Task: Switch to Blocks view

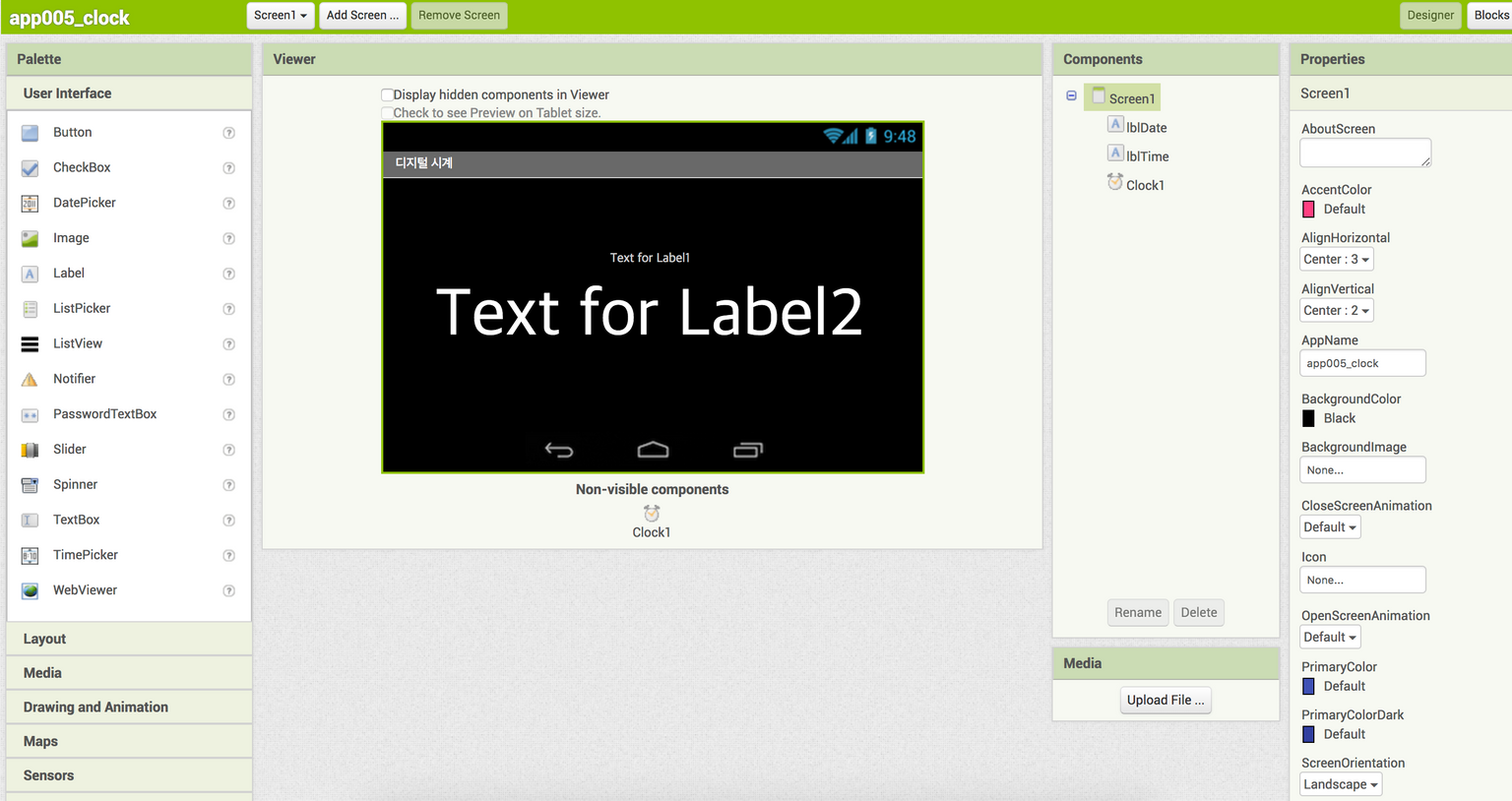Action: pos(1490,15)
